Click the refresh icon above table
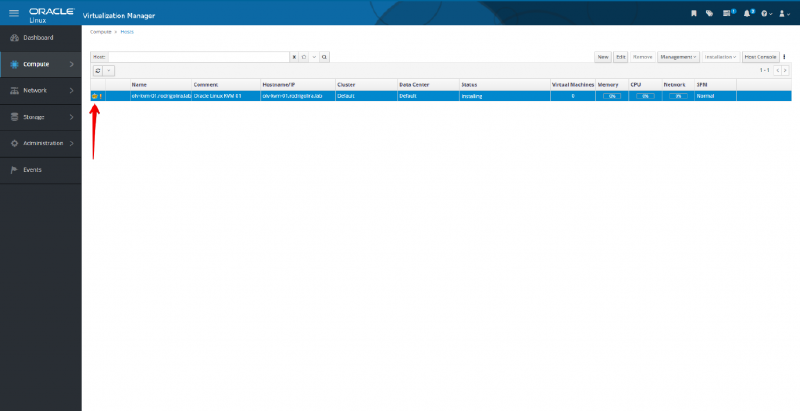800x411 pixels. pyautogui.click(x=97, y=71)
